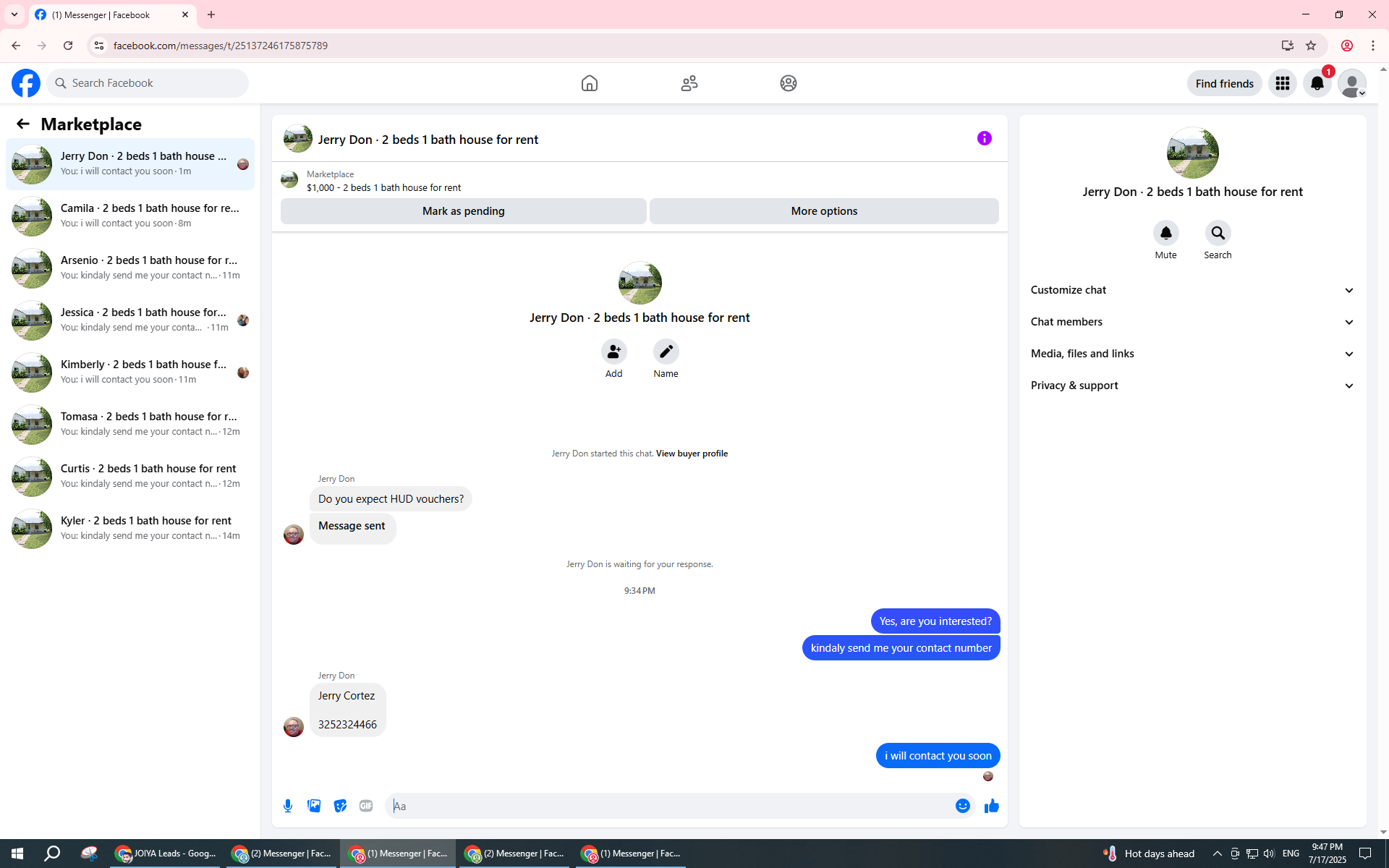
Task: Expand the Chat members section
Action: point(1192,322)
